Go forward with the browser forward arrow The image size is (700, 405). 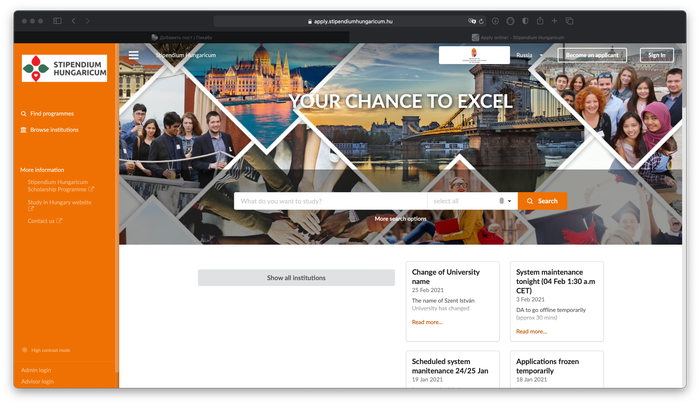point(88,21)
